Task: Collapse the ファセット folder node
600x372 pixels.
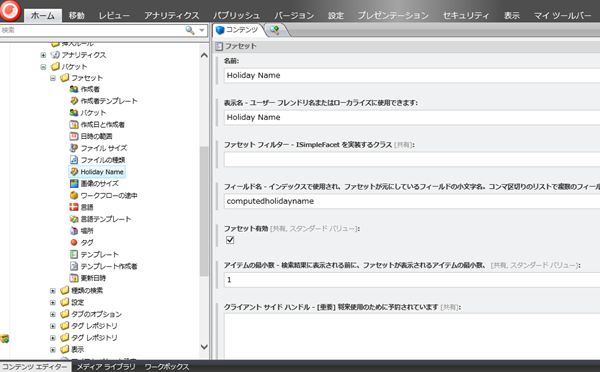Action: click(53, 78)
